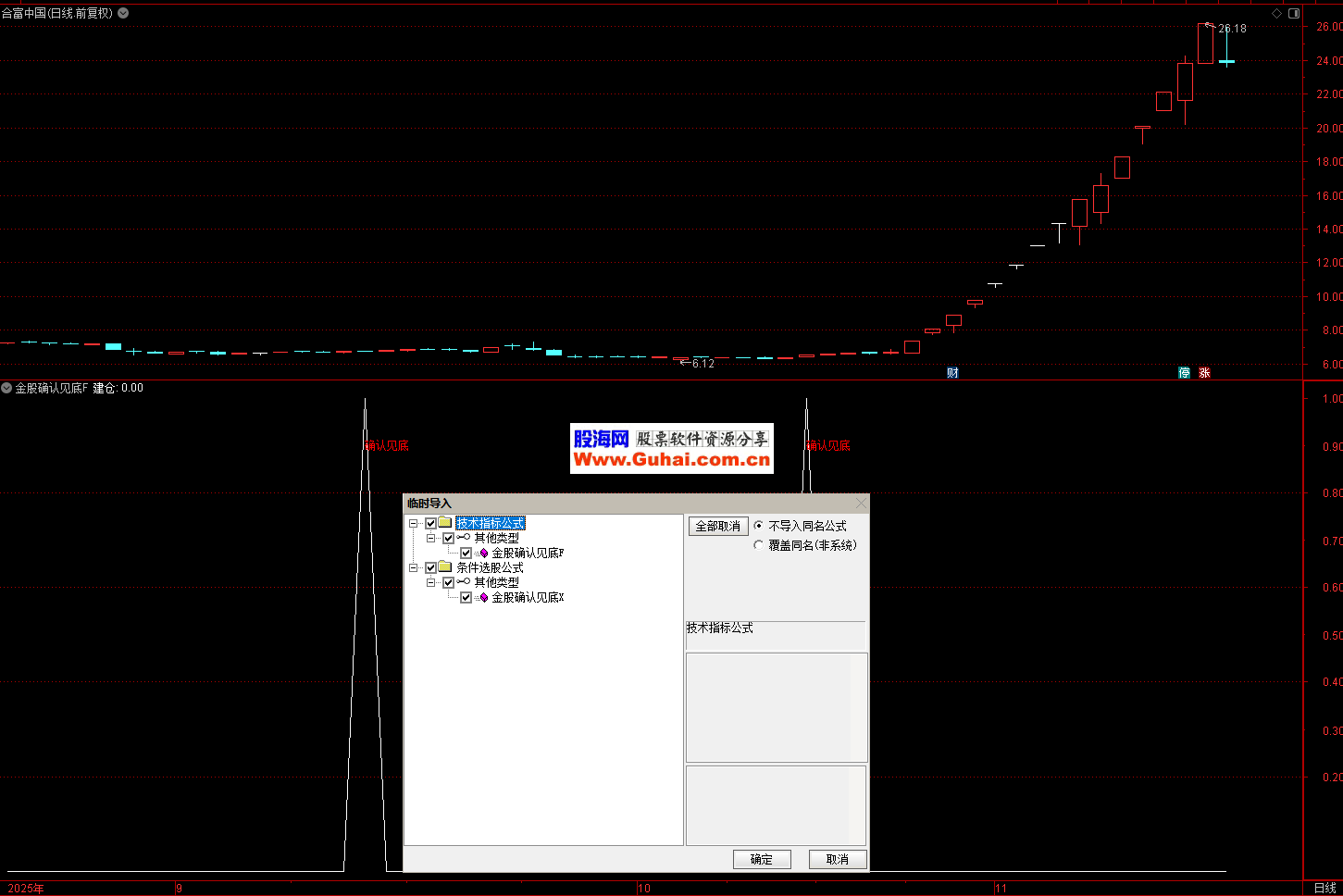Click the 技术指标公式 description field in the dialog

(x=776, y=635)
